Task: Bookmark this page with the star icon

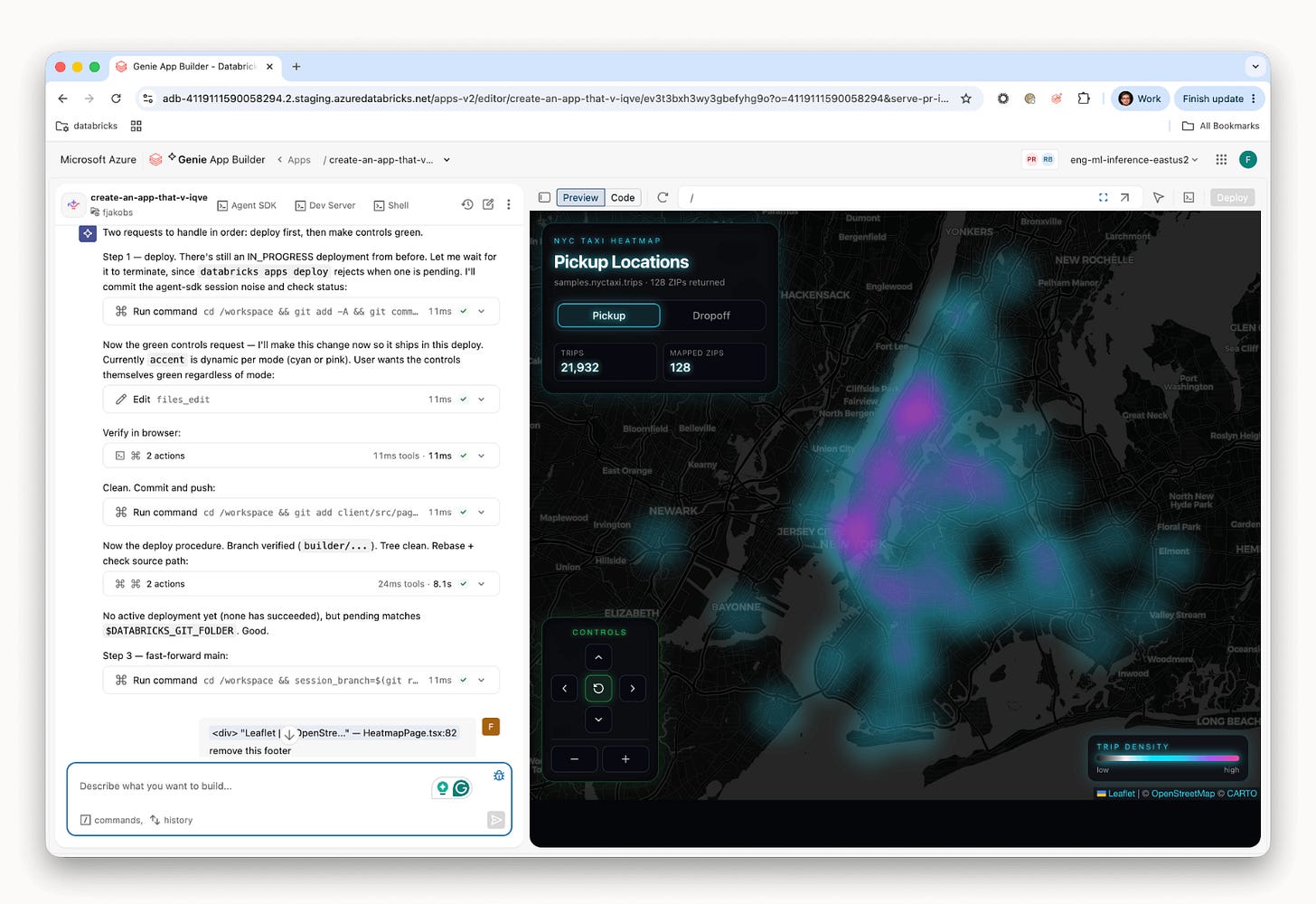Action: click(966, 99)
